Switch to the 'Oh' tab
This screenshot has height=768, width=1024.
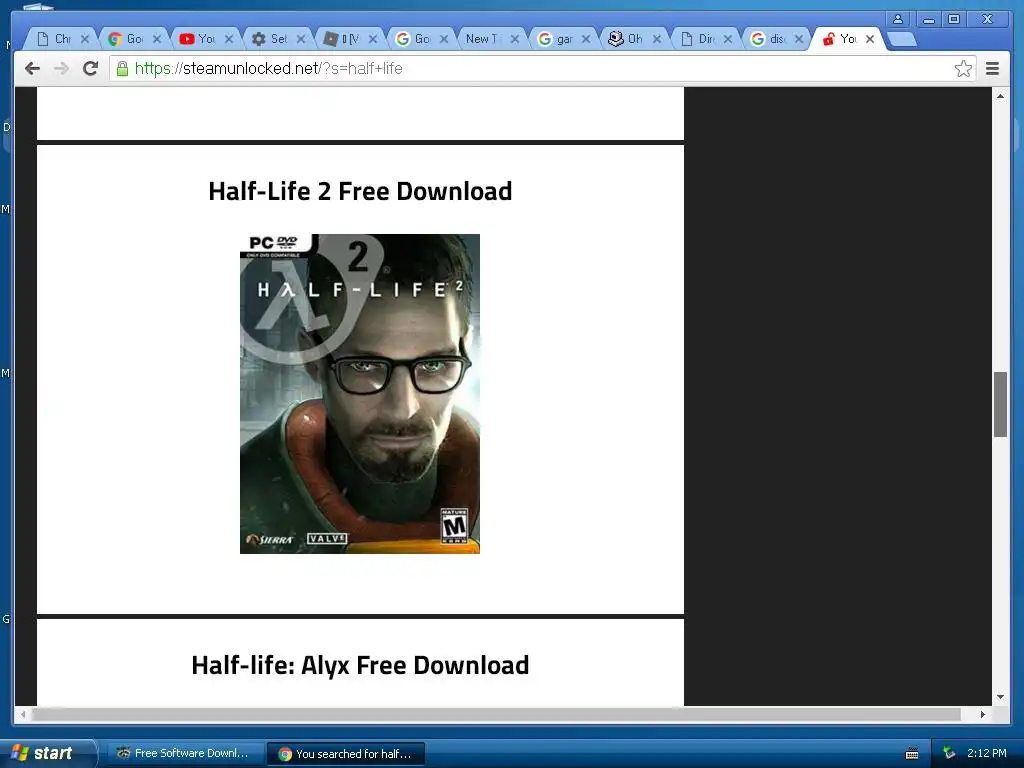pos(632,39)
